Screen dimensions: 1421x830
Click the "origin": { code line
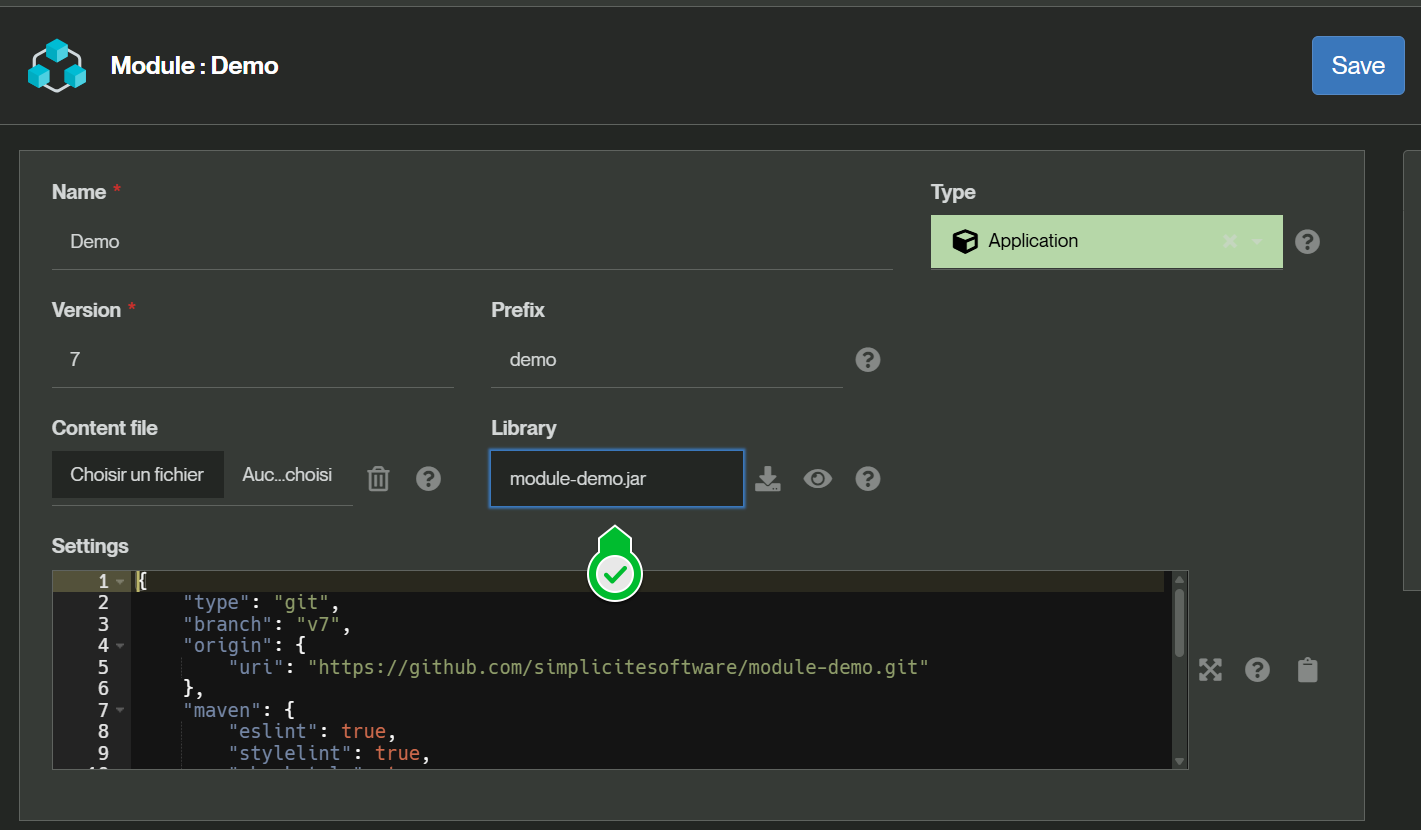(x=245, y=646)
